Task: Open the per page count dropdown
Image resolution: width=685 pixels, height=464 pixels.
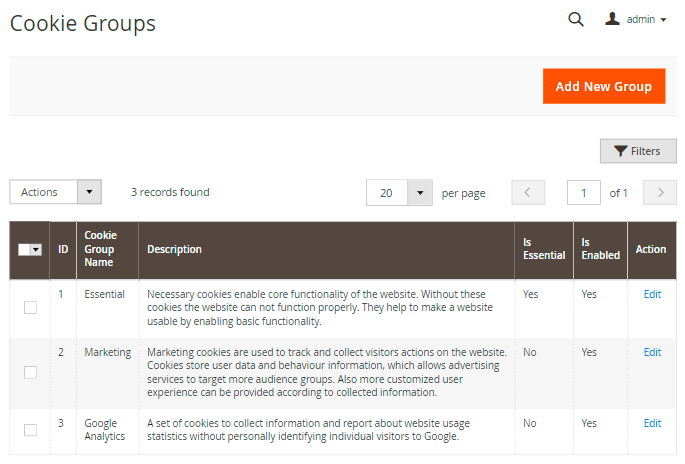Action: point(399,193)
